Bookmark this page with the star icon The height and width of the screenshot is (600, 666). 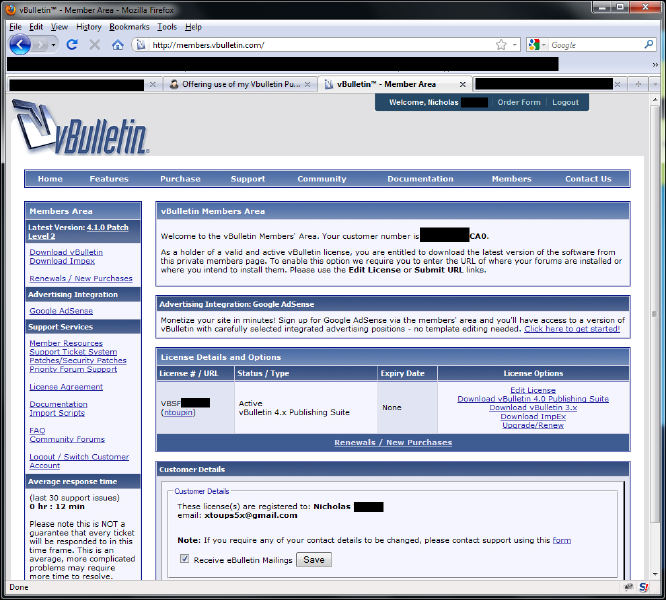[501, 45]
